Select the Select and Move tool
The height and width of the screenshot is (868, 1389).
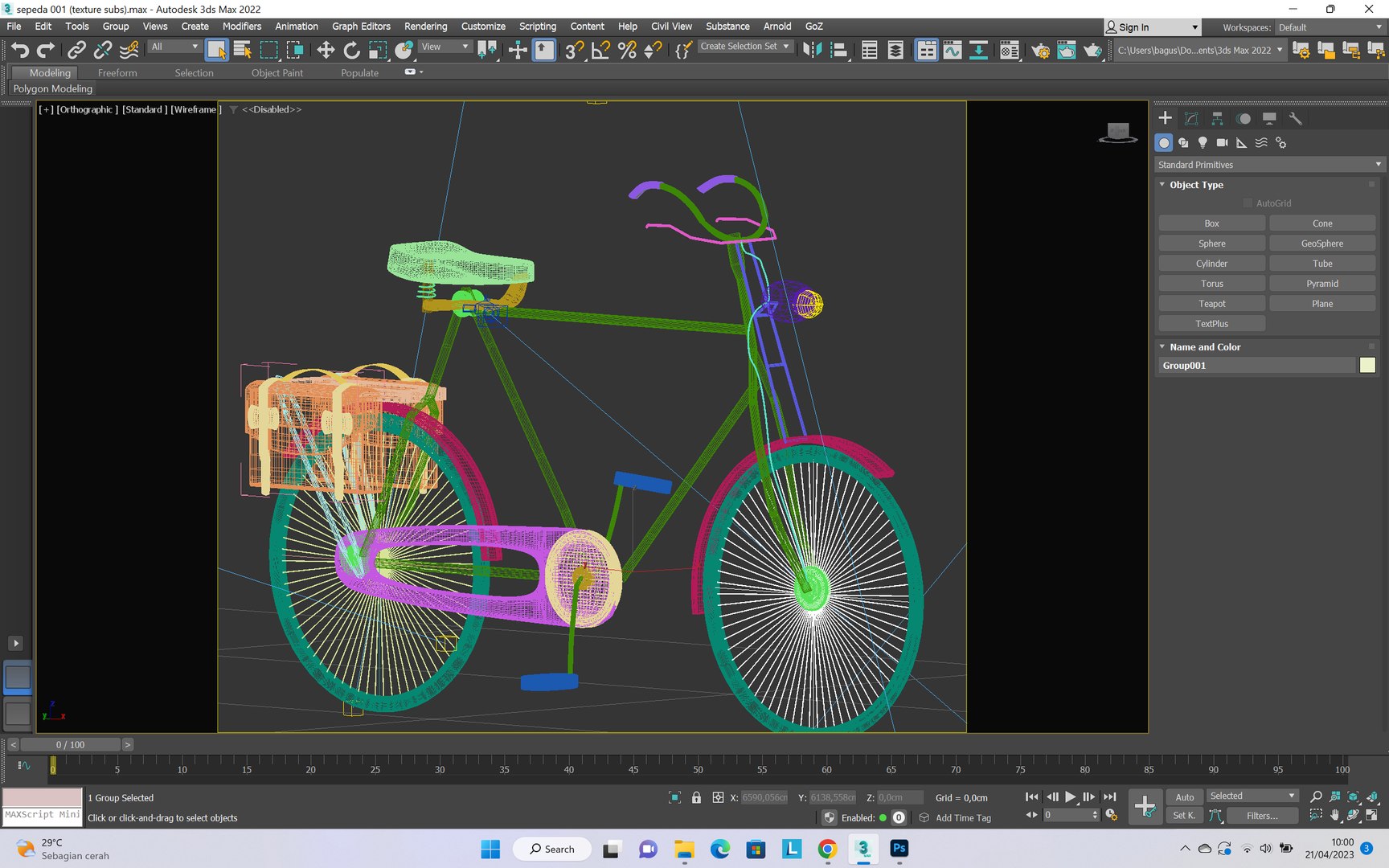coord(326,50)
